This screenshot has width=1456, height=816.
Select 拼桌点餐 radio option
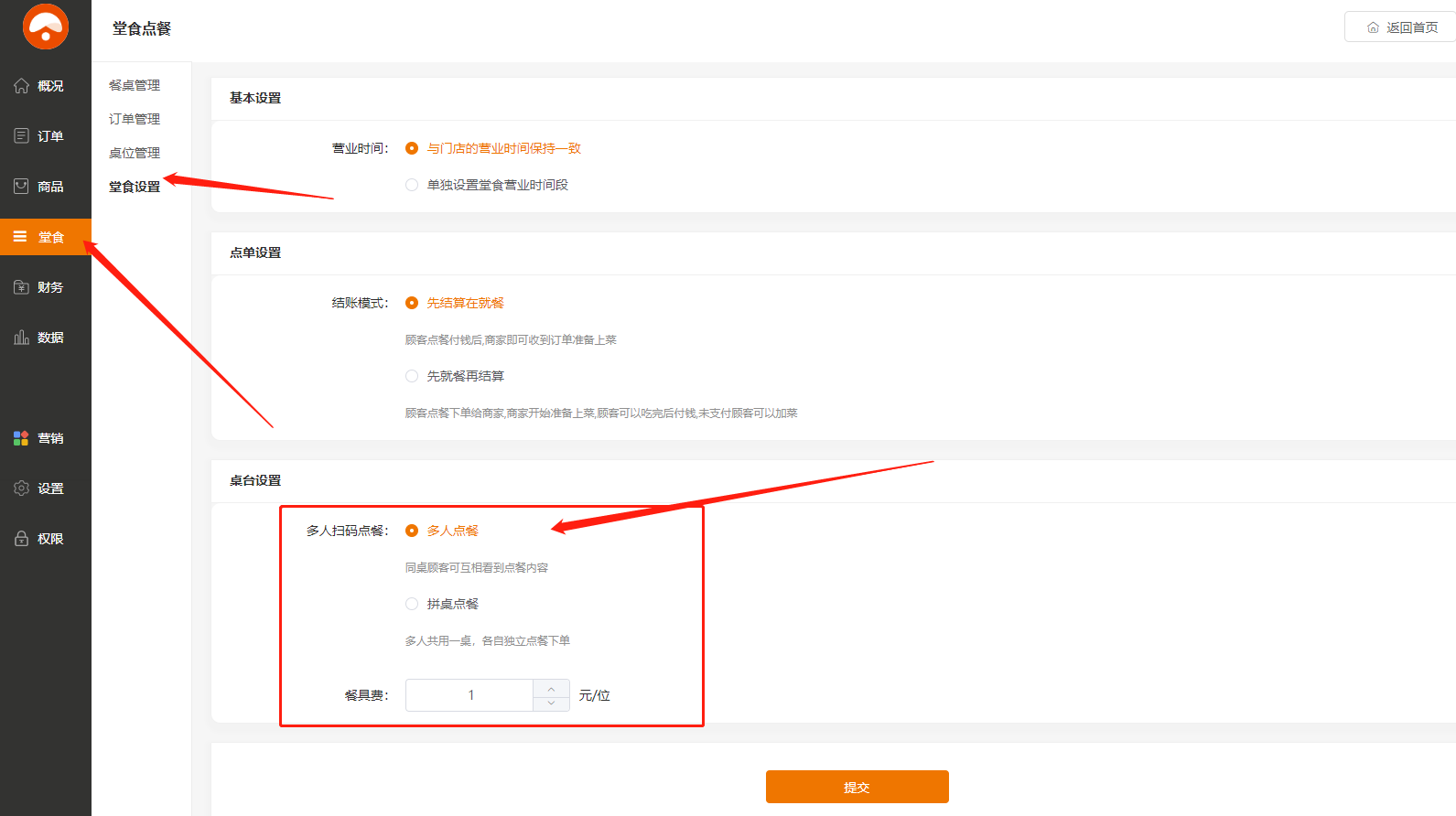[412, 604]
